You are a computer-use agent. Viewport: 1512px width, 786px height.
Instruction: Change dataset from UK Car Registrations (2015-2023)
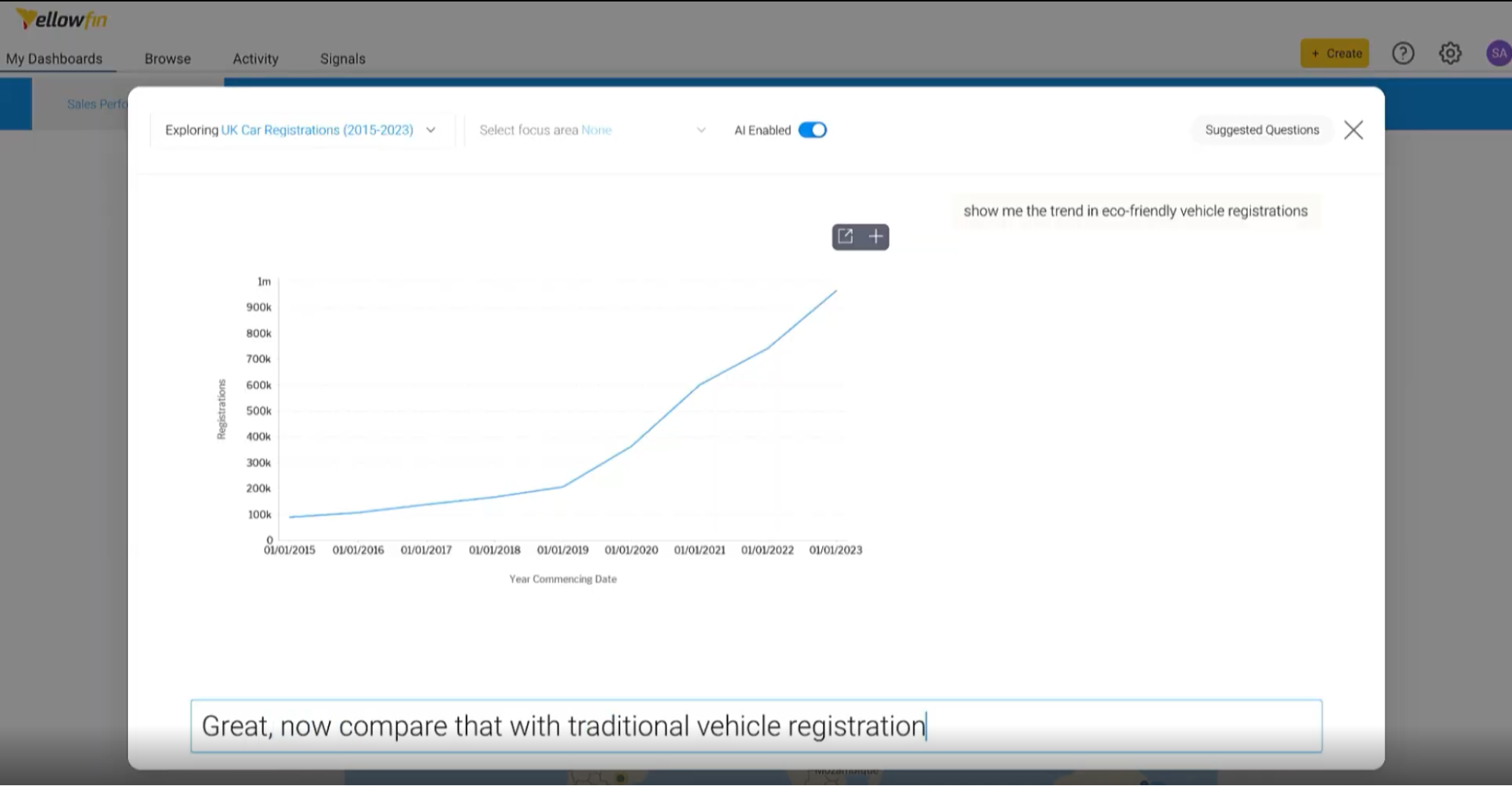click(317, 129)
